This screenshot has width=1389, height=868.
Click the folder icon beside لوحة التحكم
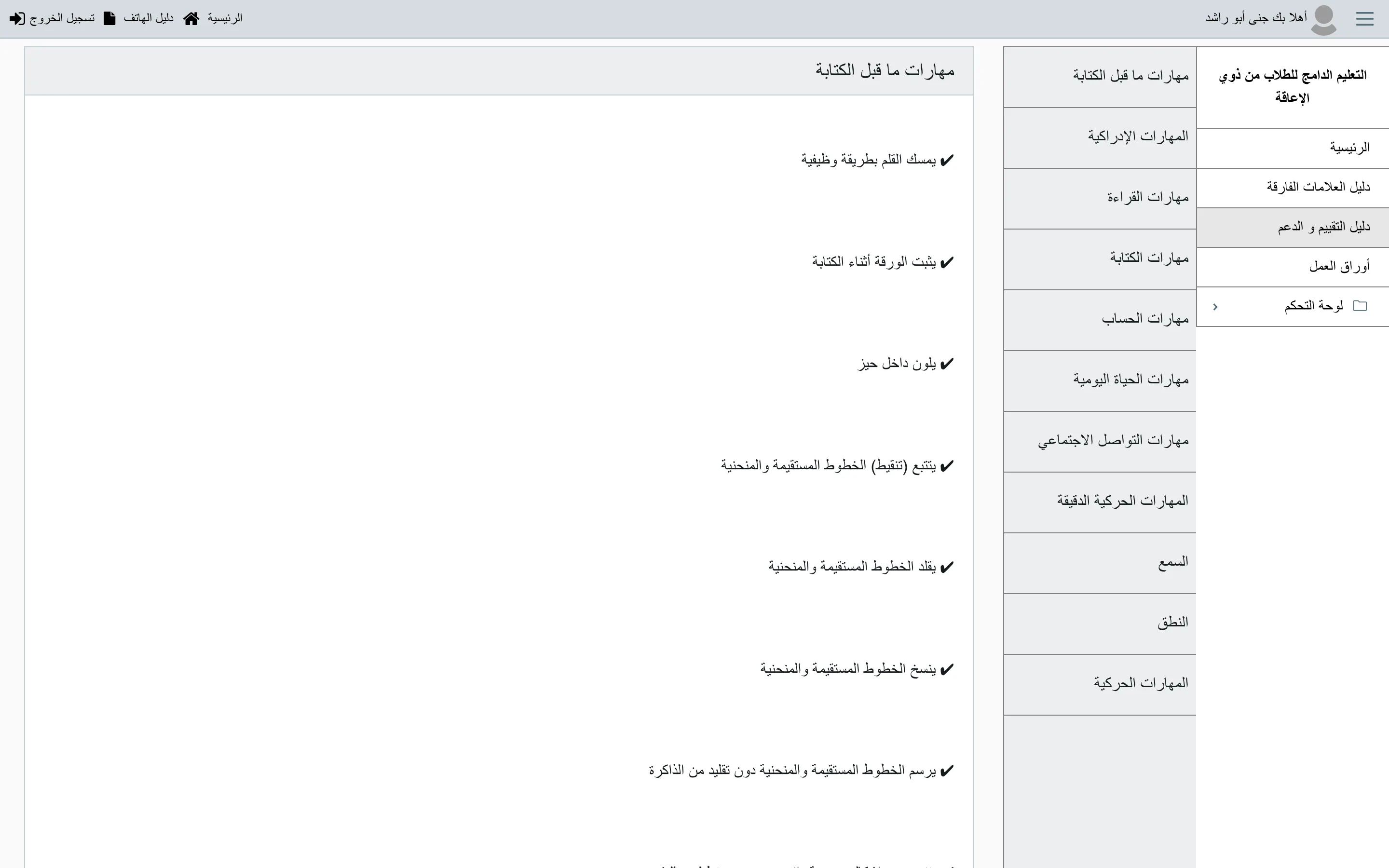(x=1360, y=306)
